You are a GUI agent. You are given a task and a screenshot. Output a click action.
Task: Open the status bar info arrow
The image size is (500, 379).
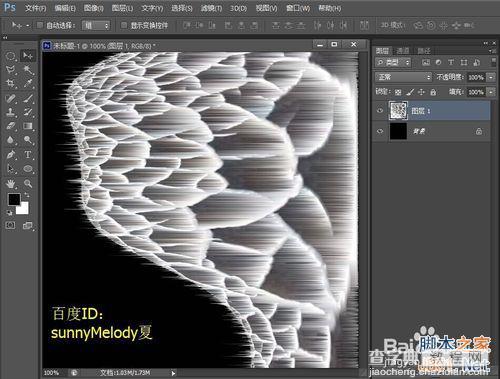point(173,373)
